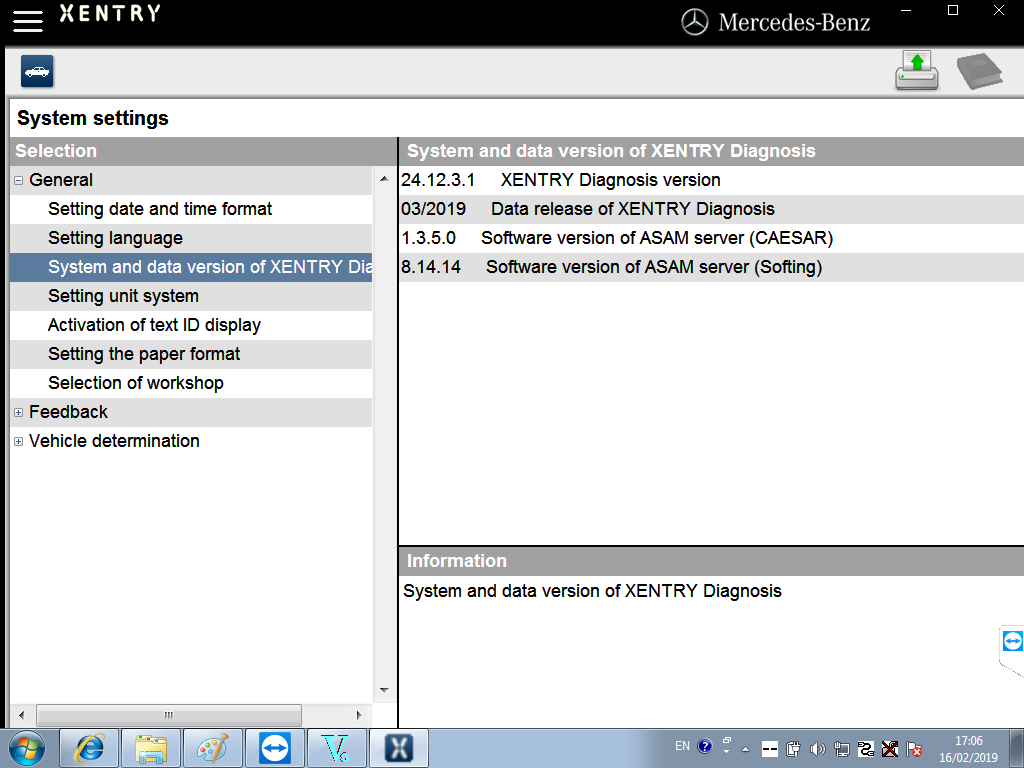1024x768 pixels.
Task: Open the volume control in the system tray
Action: tap(817, 747)
